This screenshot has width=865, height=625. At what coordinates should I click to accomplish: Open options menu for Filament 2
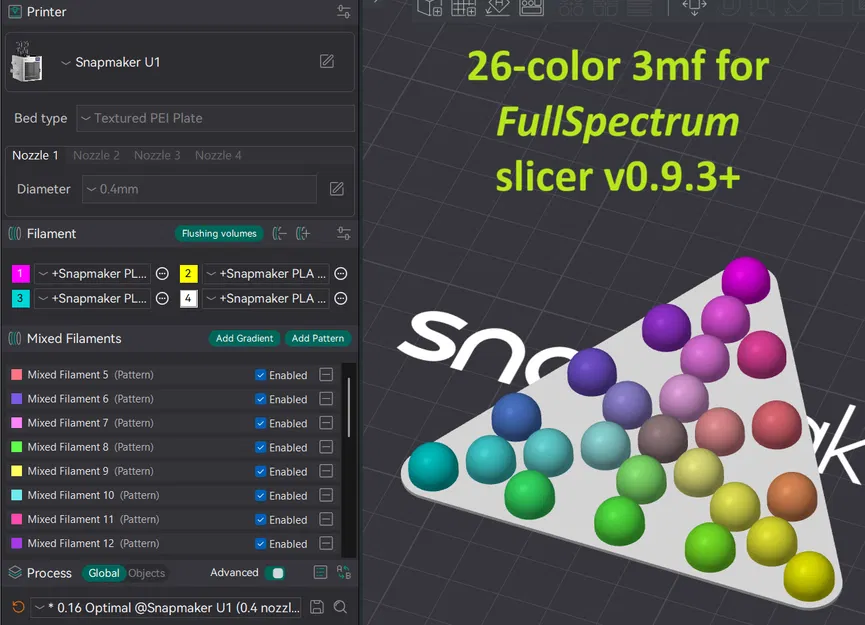(x=339, y=273)
